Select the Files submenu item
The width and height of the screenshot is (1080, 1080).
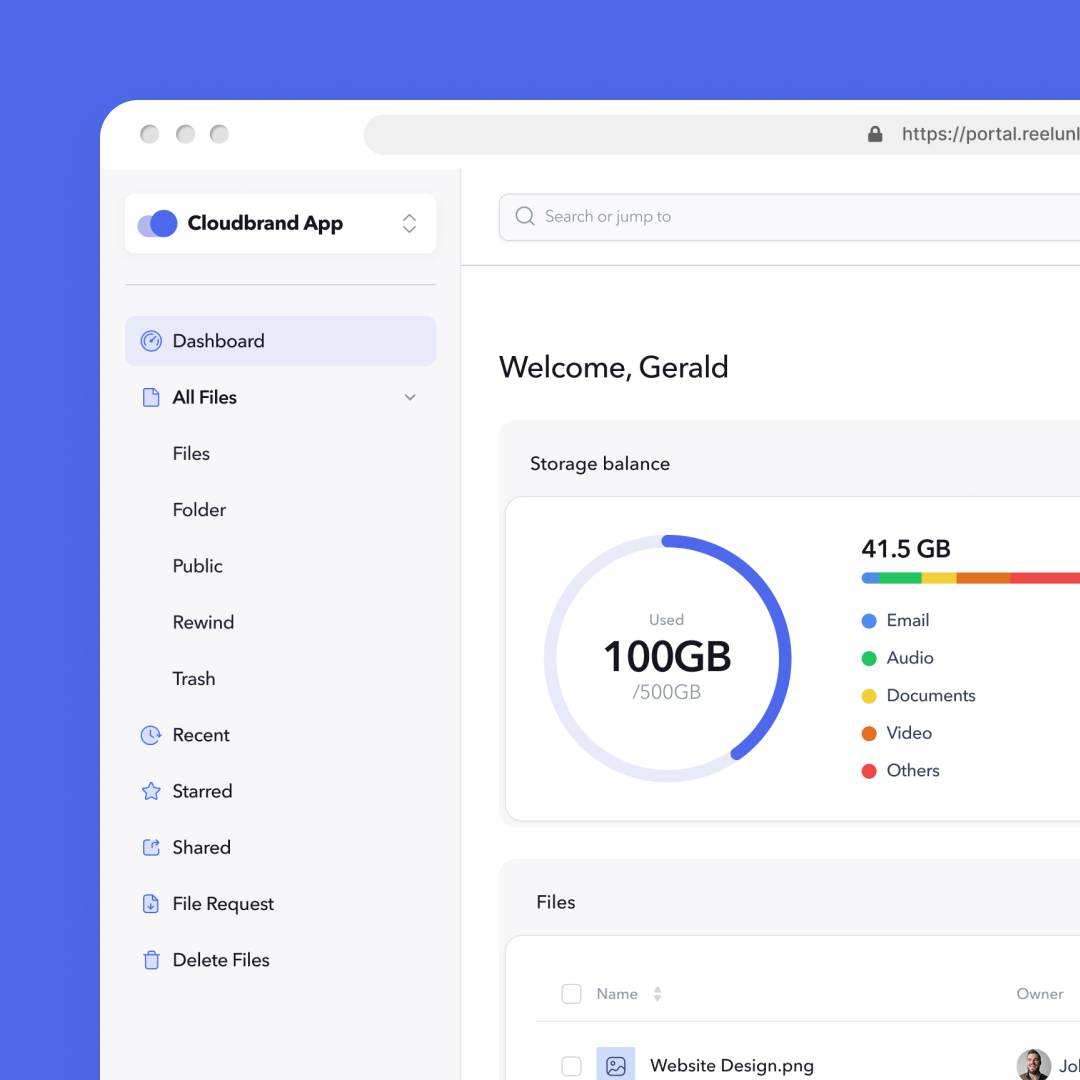click(x=191, y=454)
